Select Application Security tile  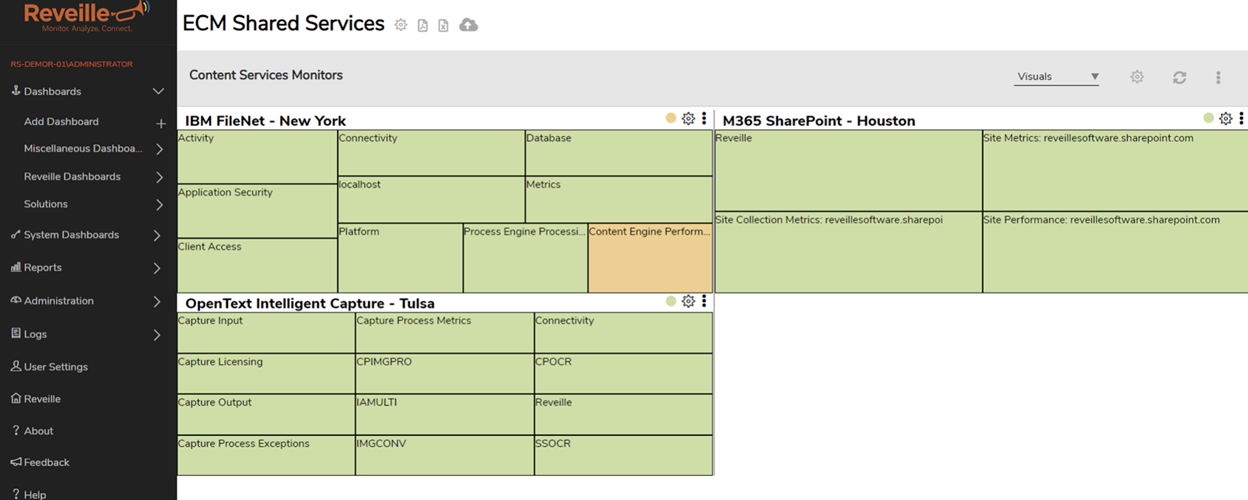(257, 211)
